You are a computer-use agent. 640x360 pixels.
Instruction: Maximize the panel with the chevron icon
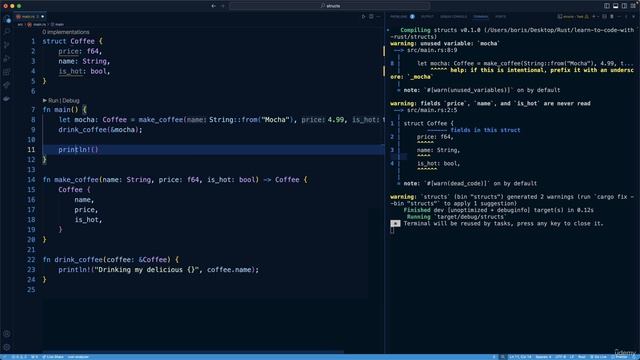coord(626,17)
